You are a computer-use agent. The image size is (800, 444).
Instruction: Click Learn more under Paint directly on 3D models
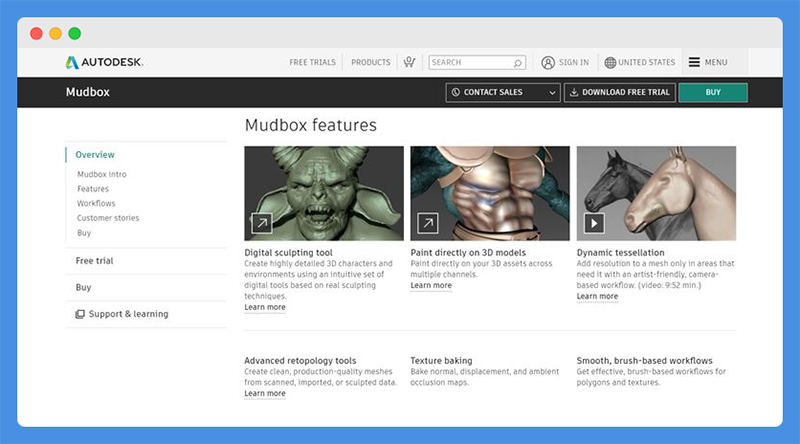click(x=431, y=285)
